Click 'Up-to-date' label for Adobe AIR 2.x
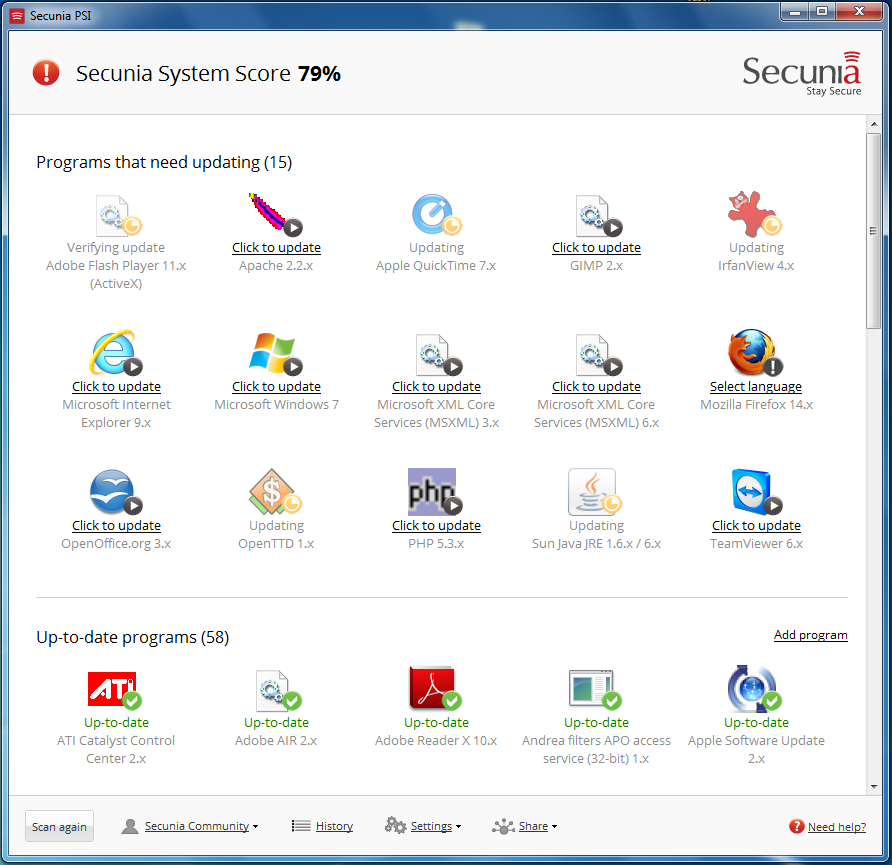 (x=276, y=722)
